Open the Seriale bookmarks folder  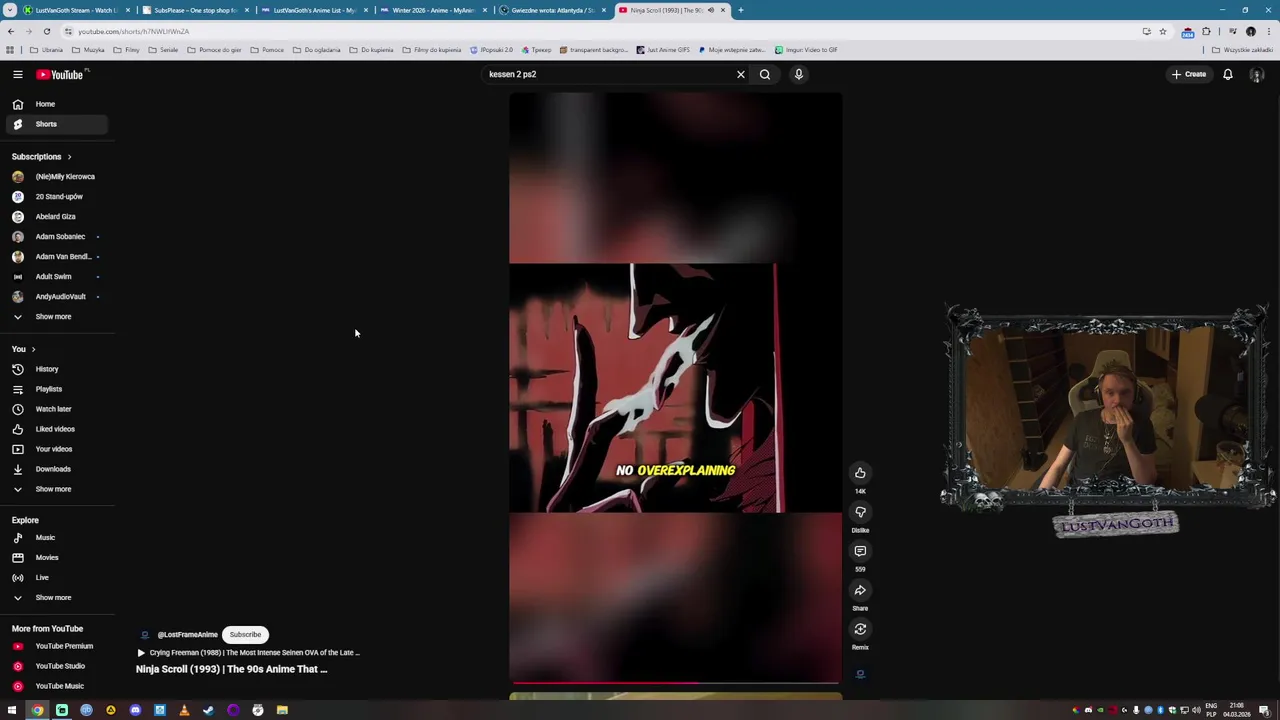pos(163,50)
